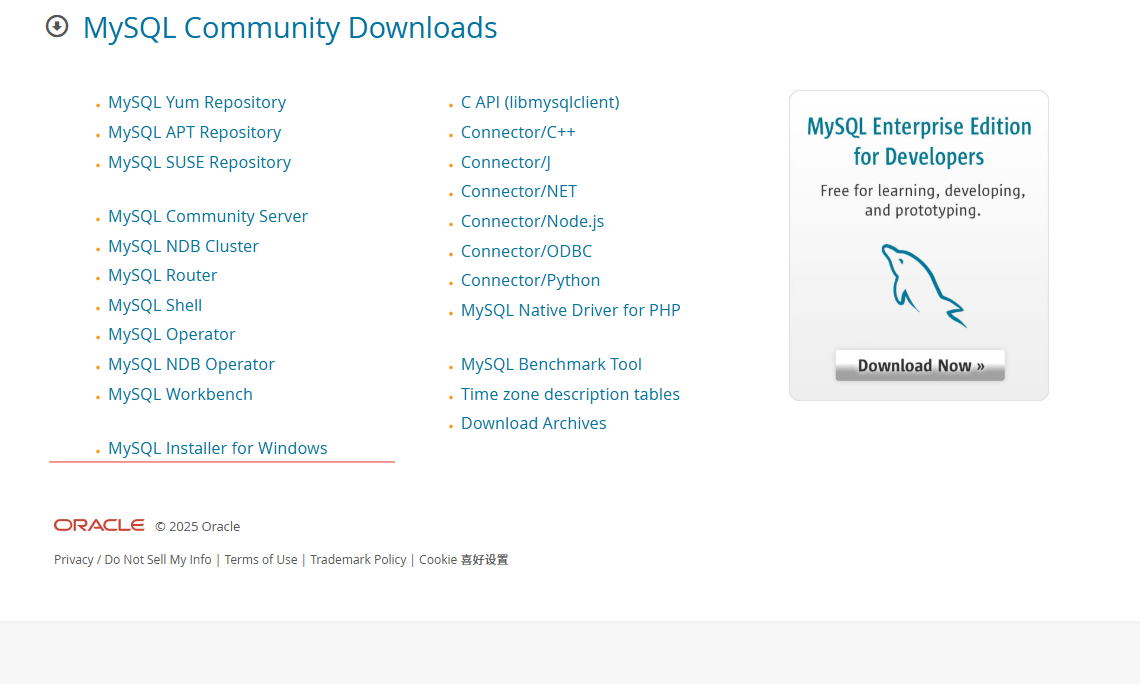Viewport: 1140px width, 684px height.
Task: Open MySQL APT Repository link
Action: click(194, 132)
